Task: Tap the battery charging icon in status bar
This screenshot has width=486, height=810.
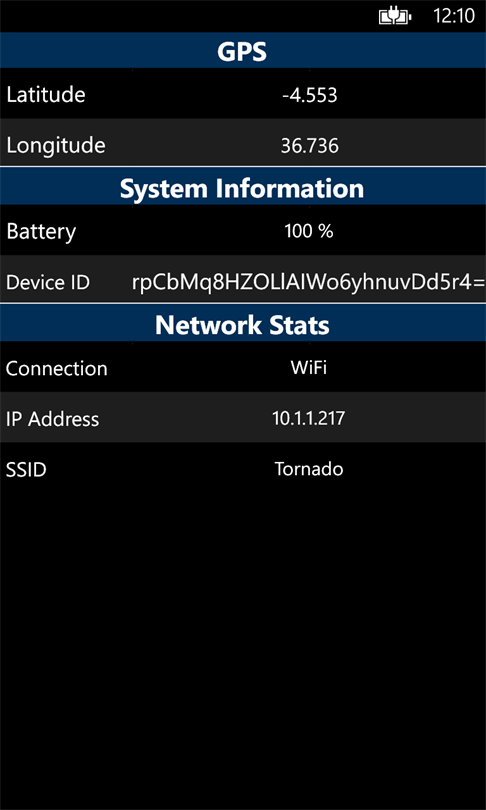Action: (x=395, y=17)
